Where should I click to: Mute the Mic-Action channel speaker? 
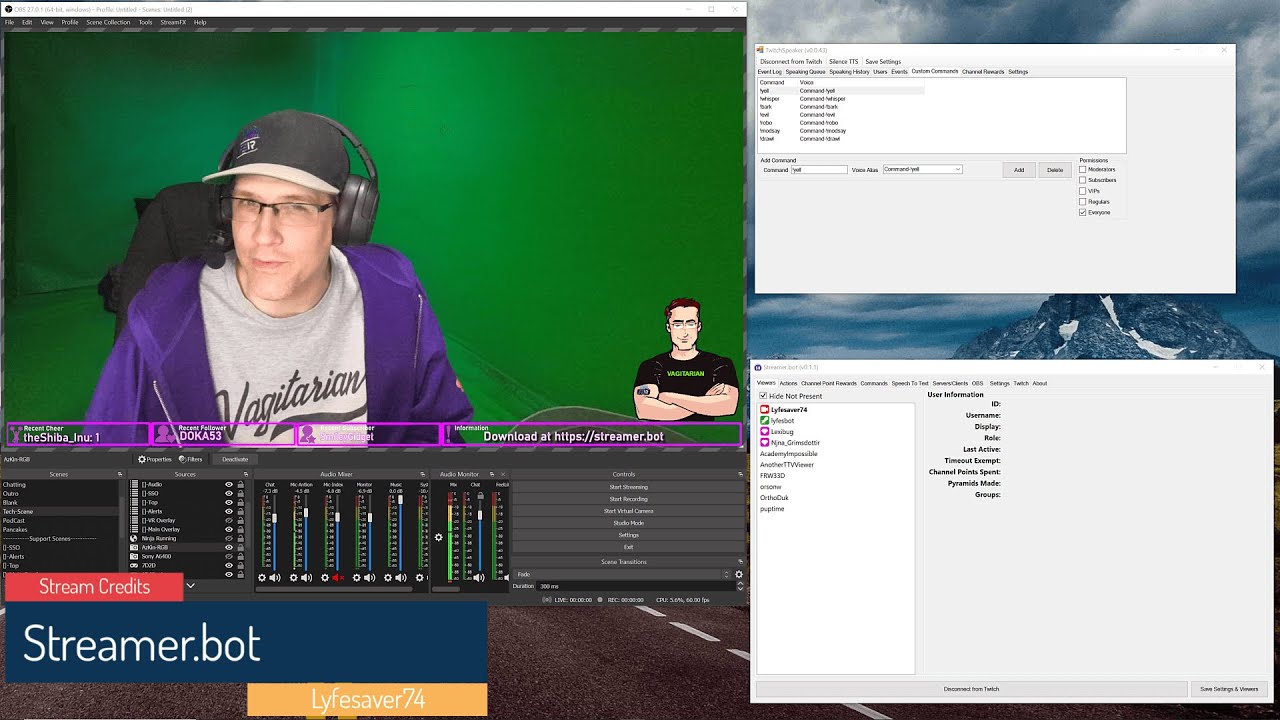click(x=307, y=577)
